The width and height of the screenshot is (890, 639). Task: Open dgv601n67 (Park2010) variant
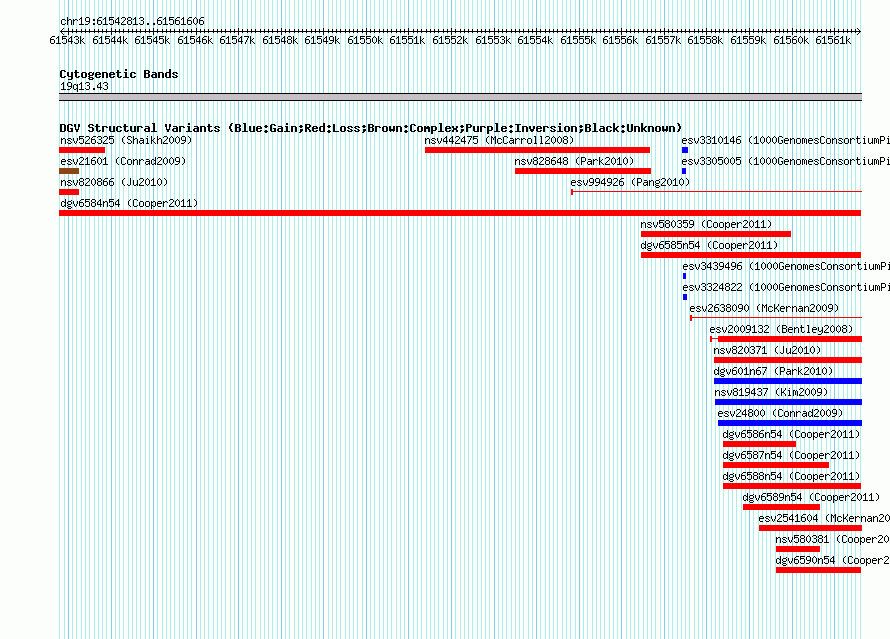(x=773, y=371)
